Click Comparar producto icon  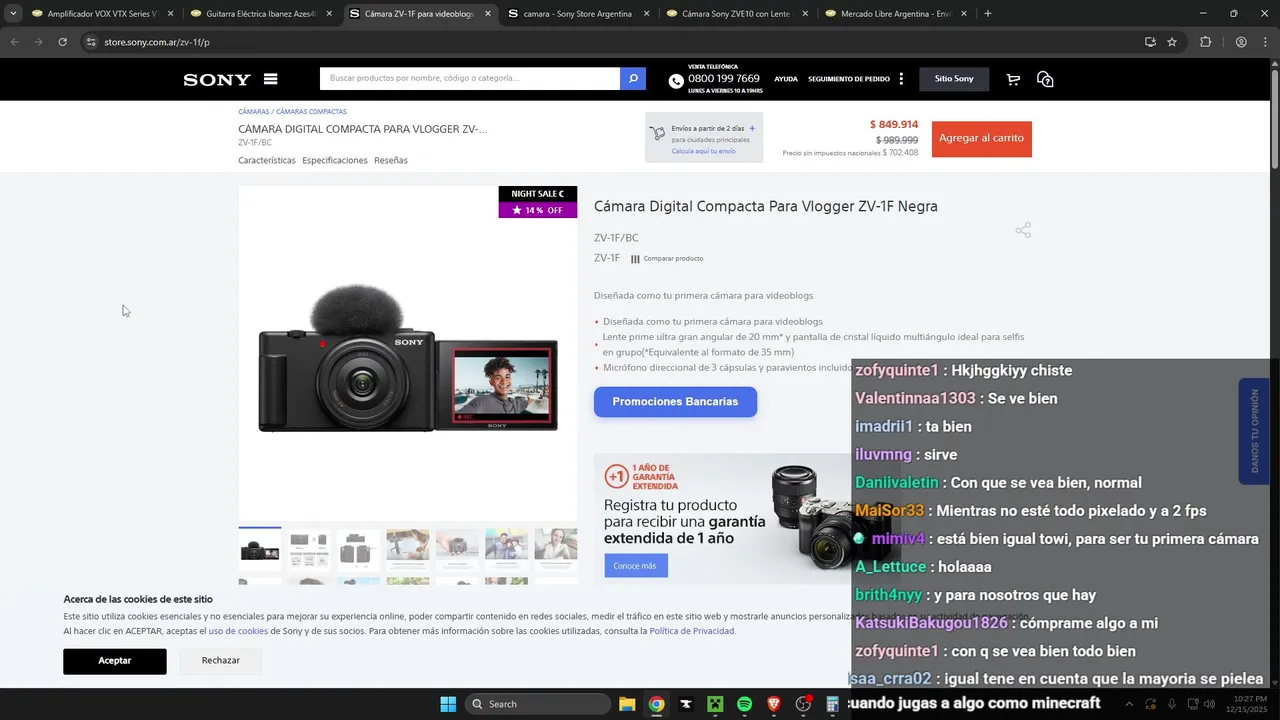(x=635, y=259)
